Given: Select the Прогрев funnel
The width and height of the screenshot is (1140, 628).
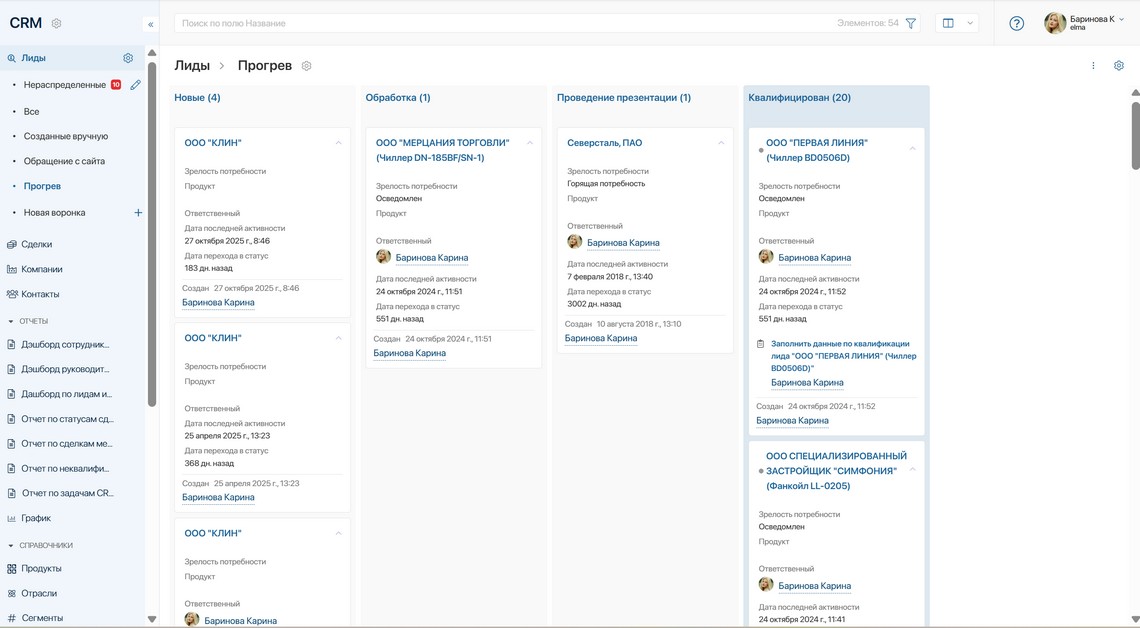Looking at the screenshot, I should click(42, 186).
